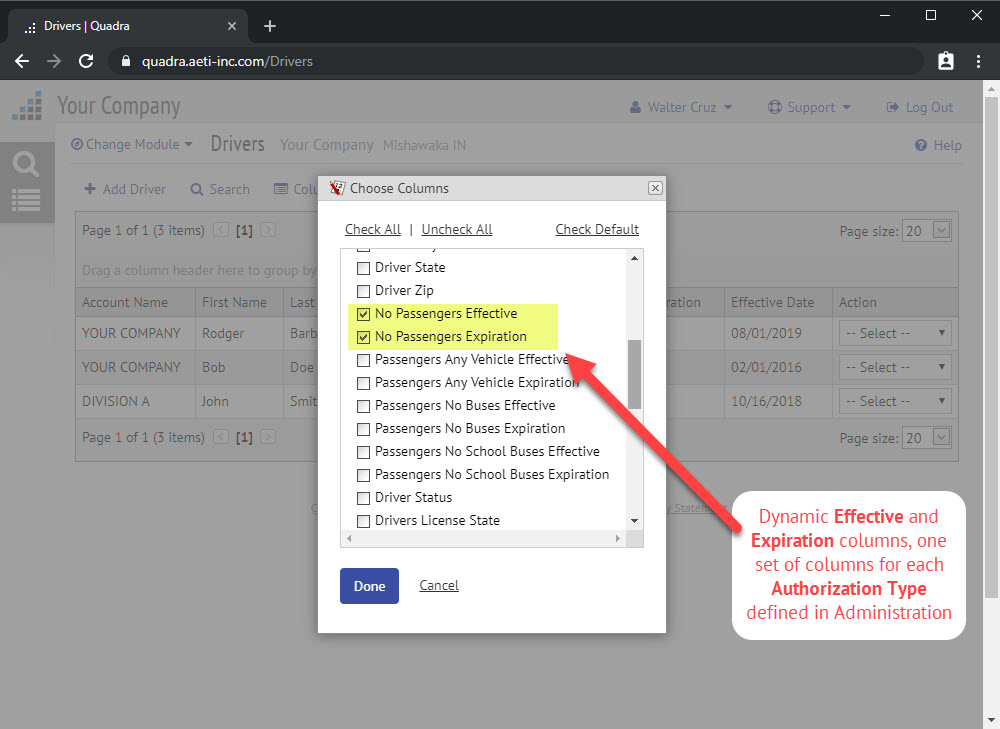Screen dimensions: 1000x729
Task: Open Action Select dropdown for Bob row
Action: tap(895, 367)
